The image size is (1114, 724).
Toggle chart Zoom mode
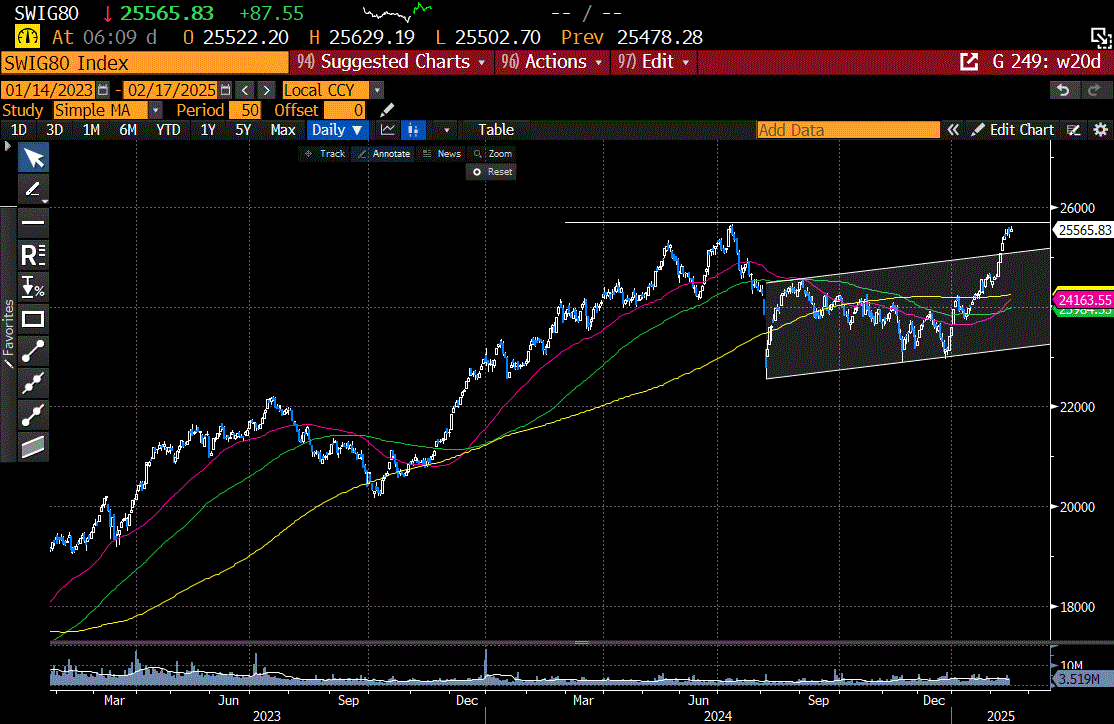[493, 153]
